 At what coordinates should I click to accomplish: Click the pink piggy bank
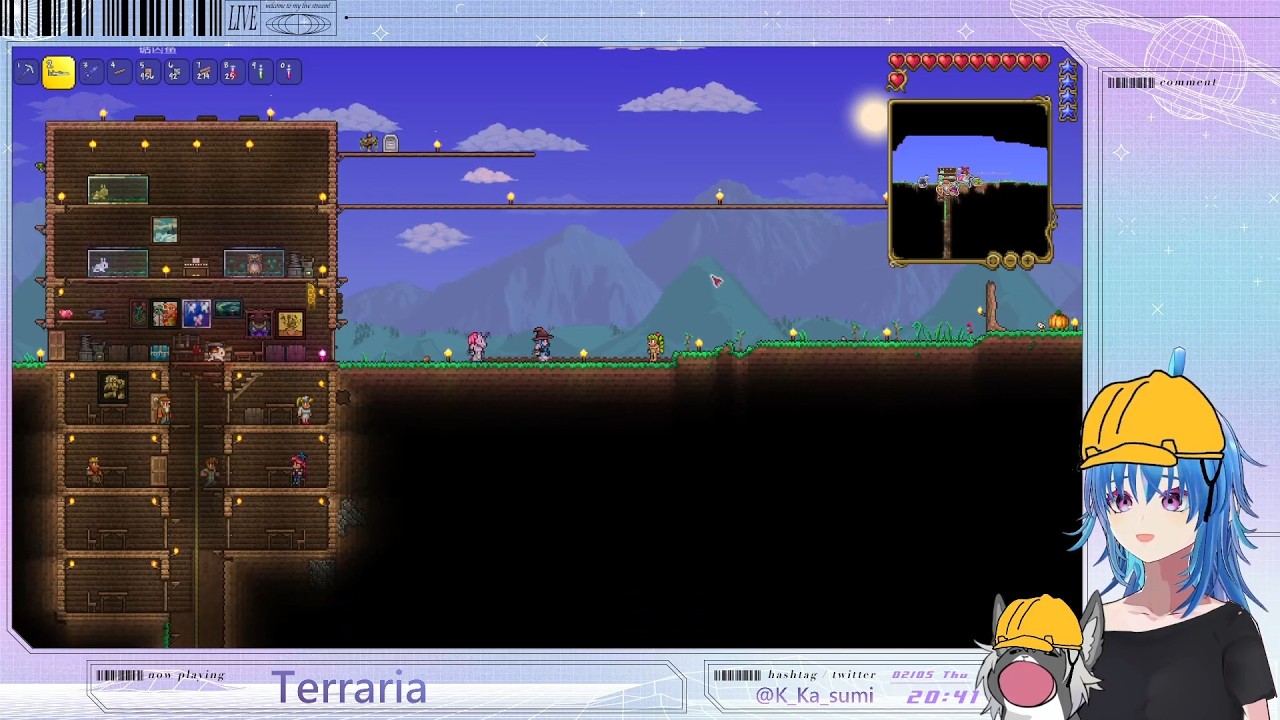click(66, 314)
